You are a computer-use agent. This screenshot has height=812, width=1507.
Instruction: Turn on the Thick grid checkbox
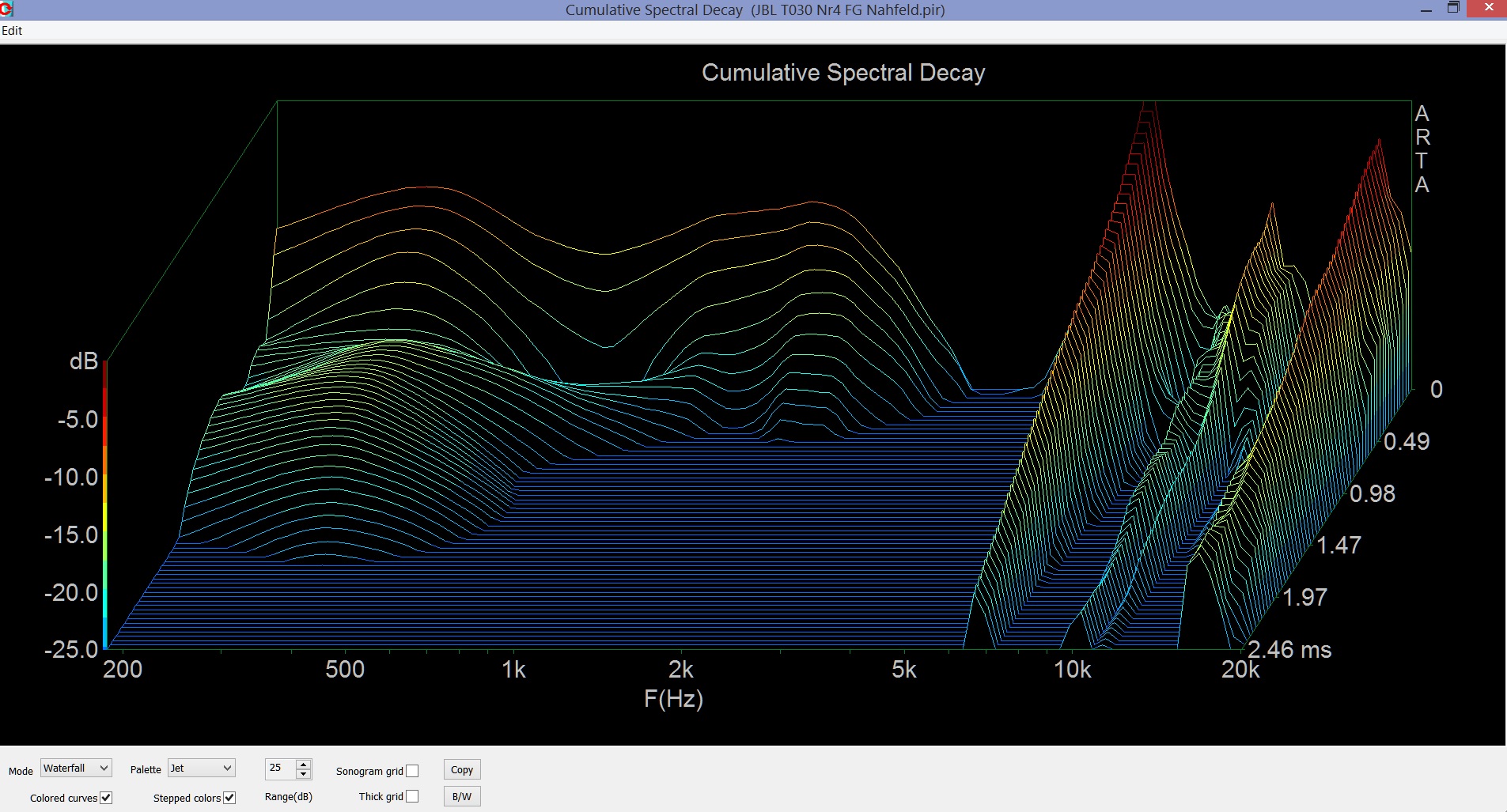(412, 796)
